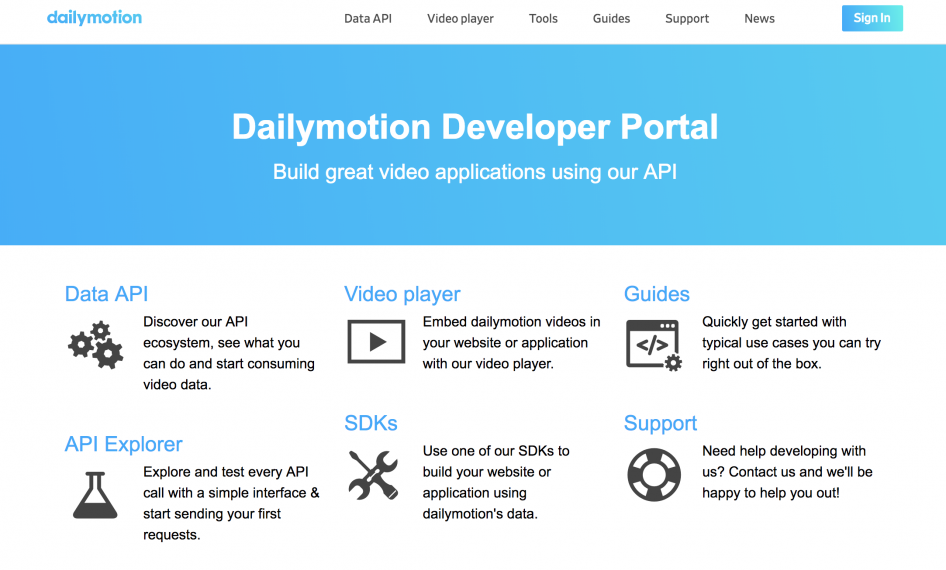The height and width of the screenshot is (570, 946).
Task: Click the 'Dailymotion Developer Portal' title
Action: coord(475,127)
